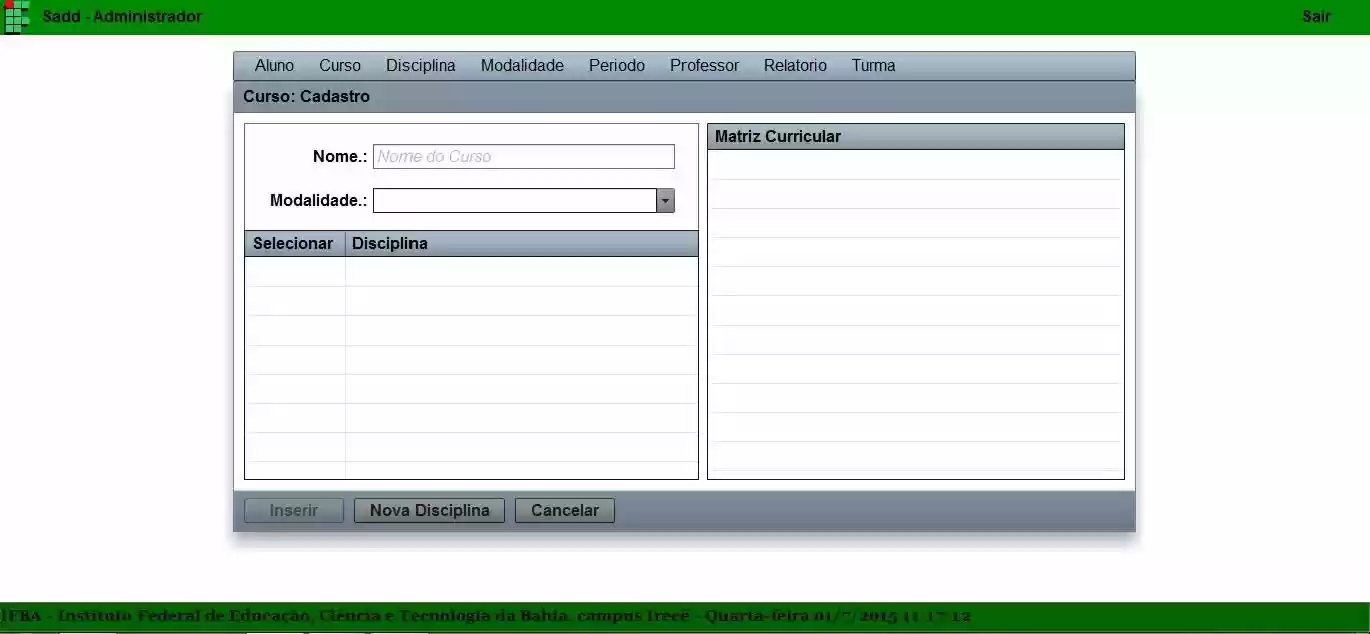
Task: Open the Turma menu
Action: (872, 65)
